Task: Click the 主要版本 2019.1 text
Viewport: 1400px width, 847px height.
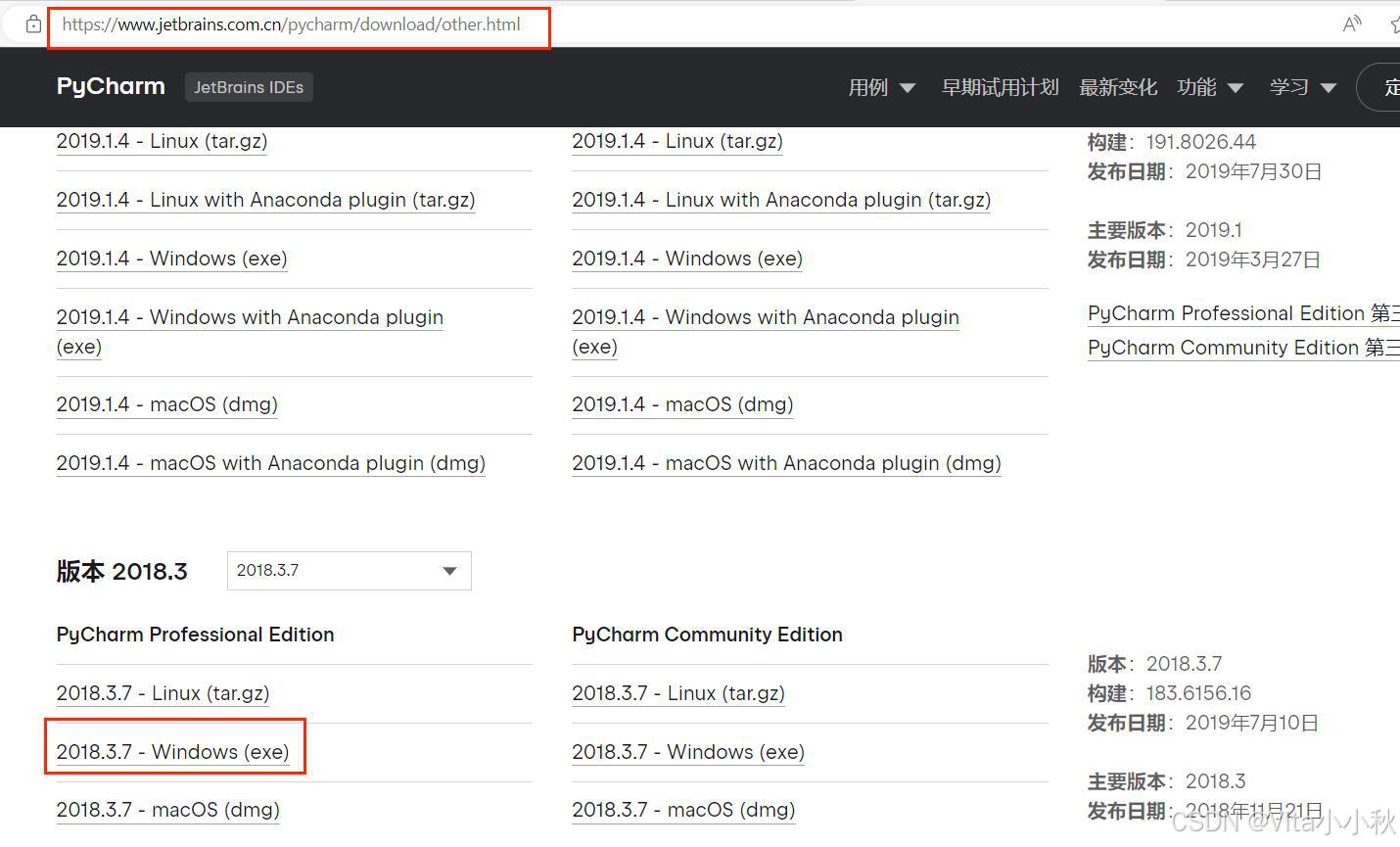Action: click(1165, 230)
